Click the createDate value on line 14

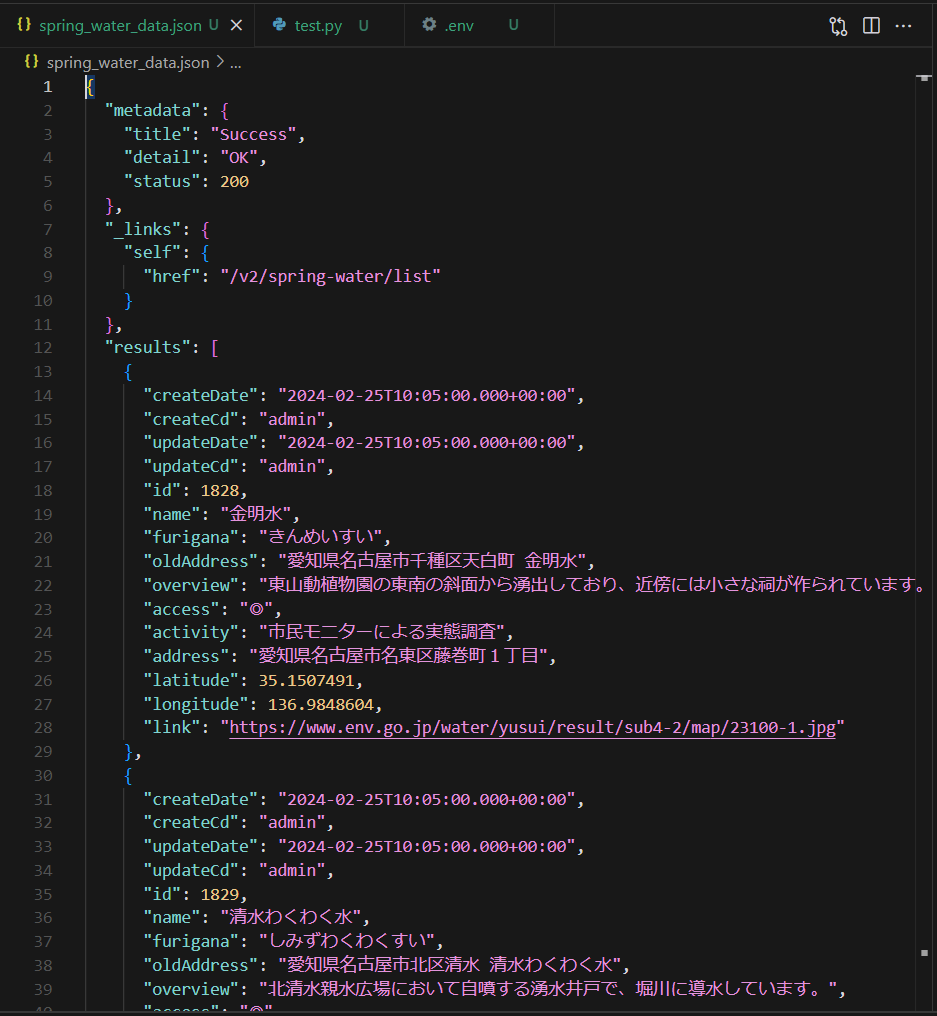click(x=426, y=395)
